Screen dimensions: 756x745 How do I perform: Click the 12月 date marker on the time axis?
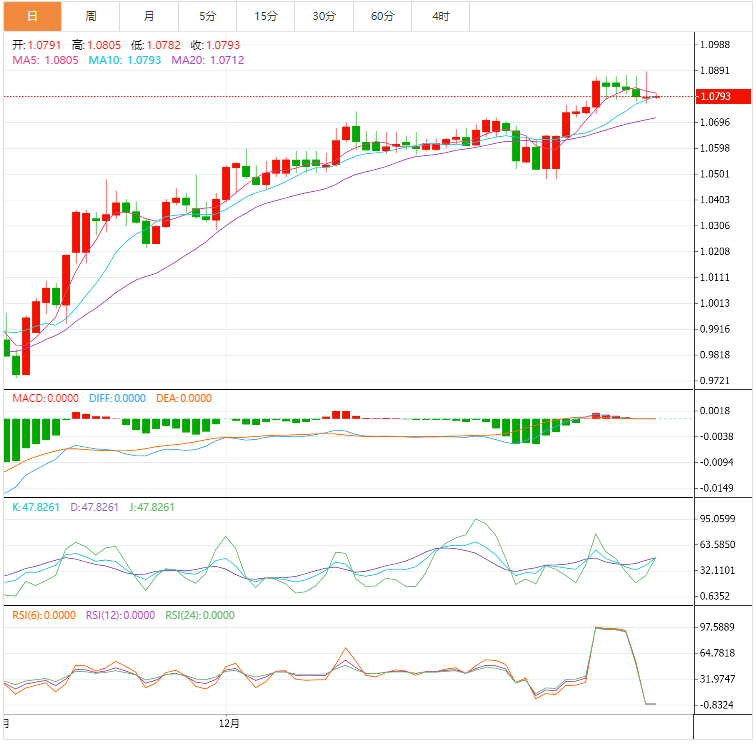pos(230,722)
